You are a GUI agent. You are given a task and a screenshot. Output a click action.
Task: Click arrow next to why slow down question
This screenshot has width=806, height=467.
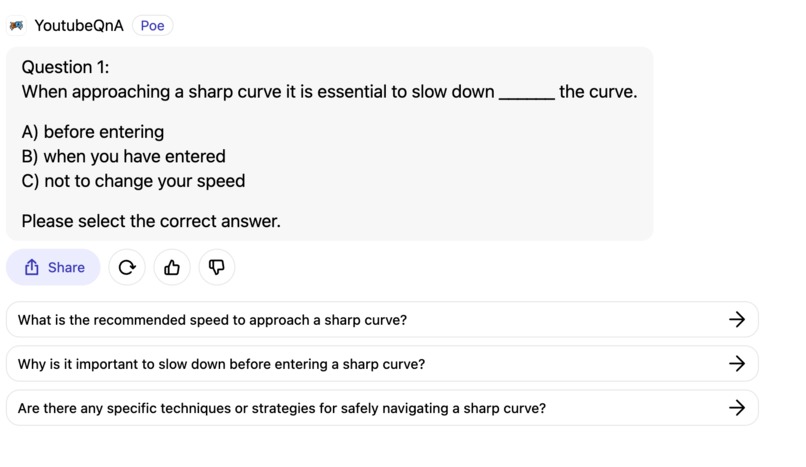tap(737, 364)
